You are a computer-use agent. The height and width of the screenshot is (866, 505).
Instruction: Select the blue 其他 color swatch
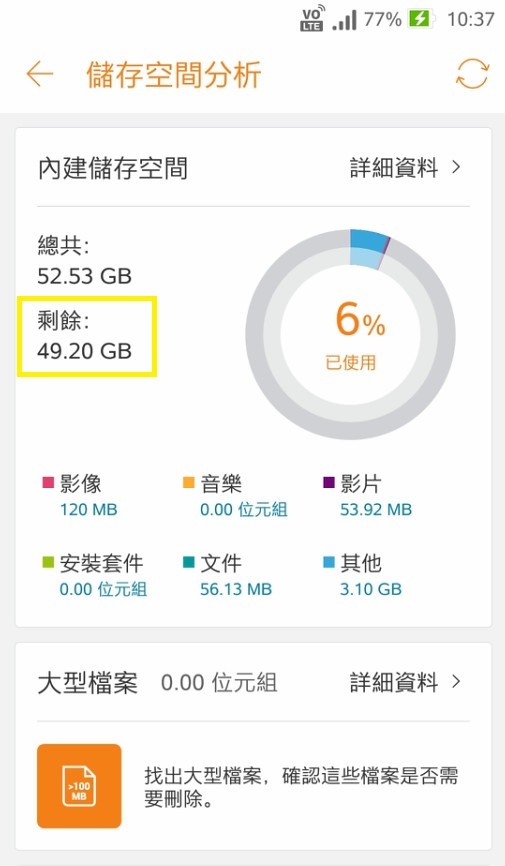329,562
